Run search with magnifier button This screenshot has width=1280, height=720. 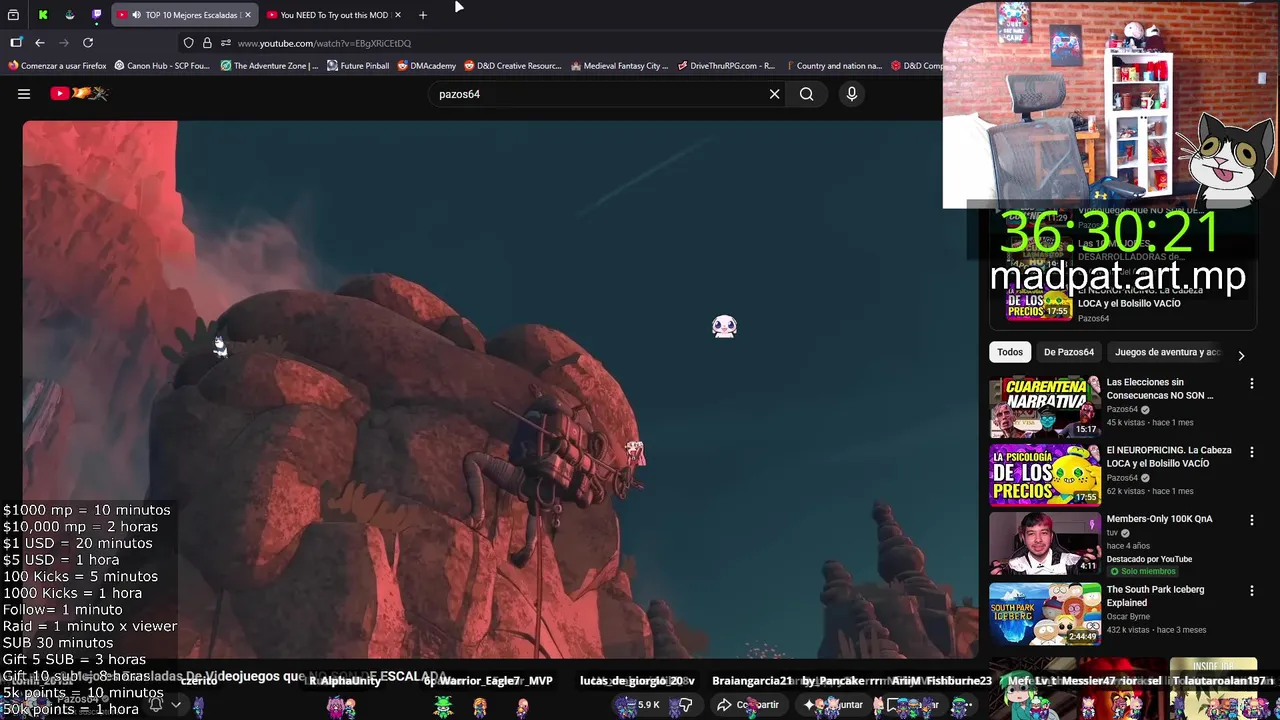(x=806, y=94)
